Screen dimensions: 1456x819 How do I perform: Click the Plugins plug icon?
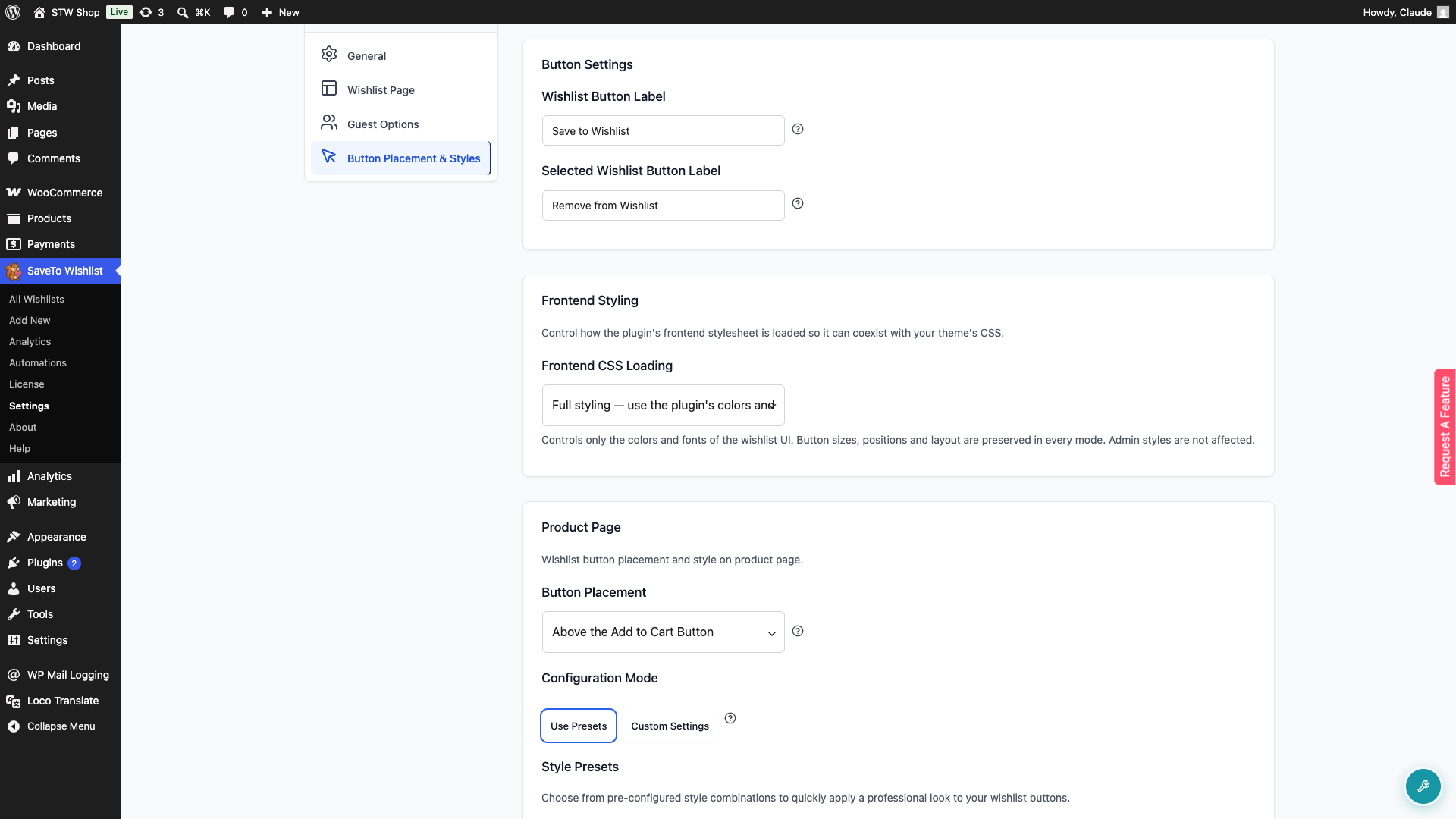click(14, 563)
